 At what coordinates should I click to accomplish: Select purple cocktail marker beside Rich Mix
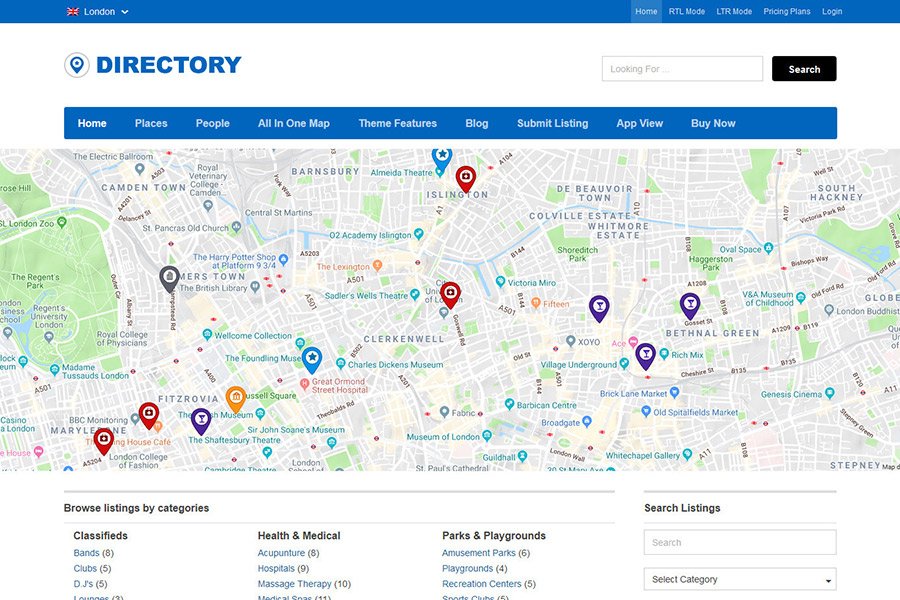[646, 356]
